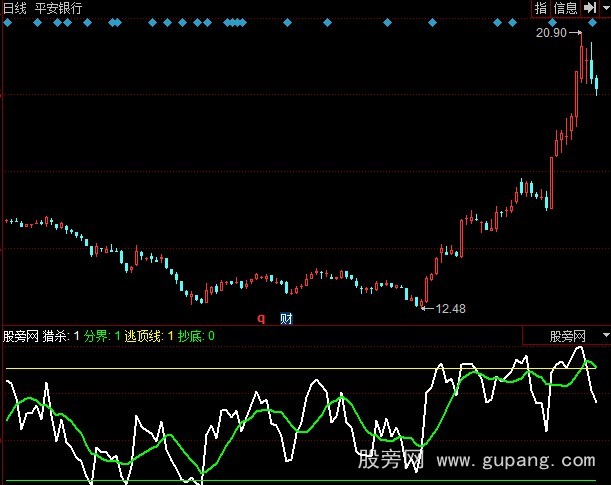Click the red q marker icon
Screen dimensions: 611x485
click(261, 319)
